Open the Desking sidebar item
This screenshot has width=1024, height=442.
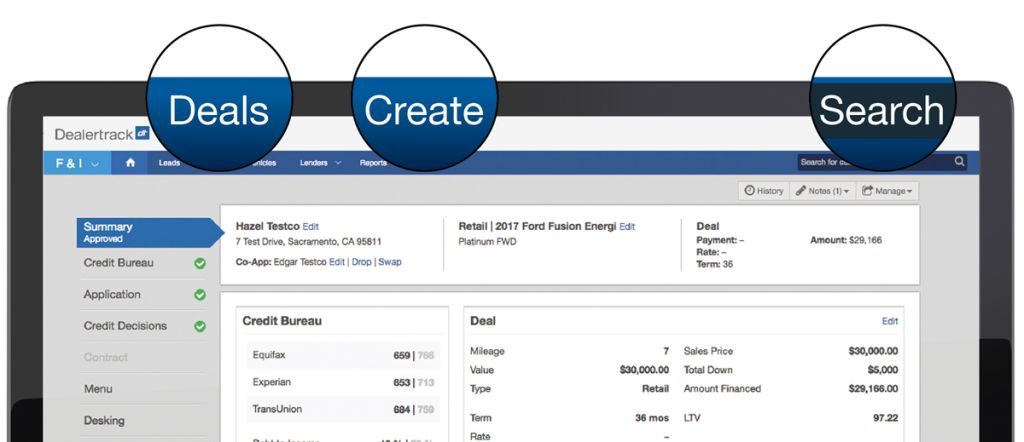coord(104,420)
